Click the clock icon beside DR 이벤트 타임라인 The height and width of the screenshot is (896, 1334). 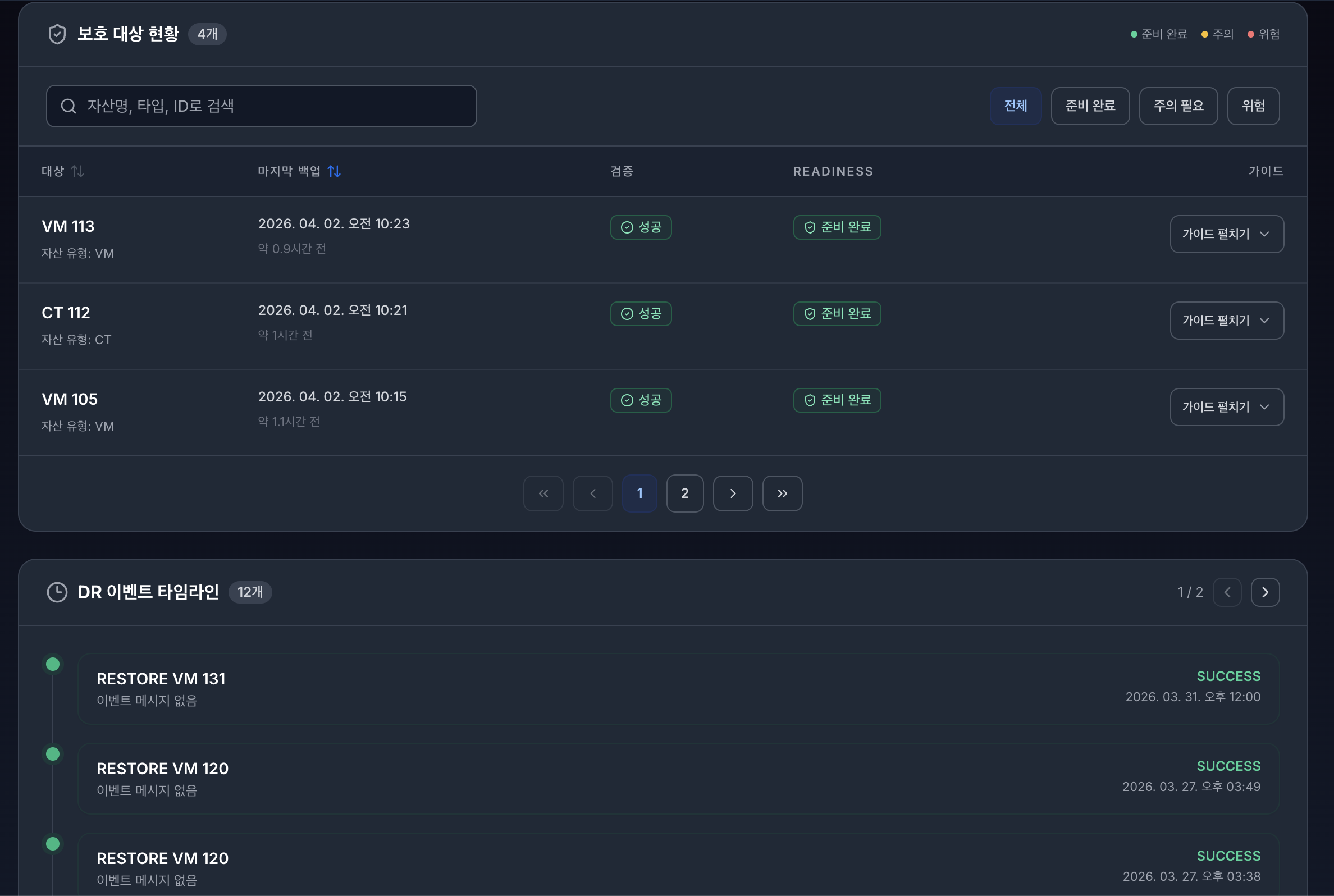57,592
